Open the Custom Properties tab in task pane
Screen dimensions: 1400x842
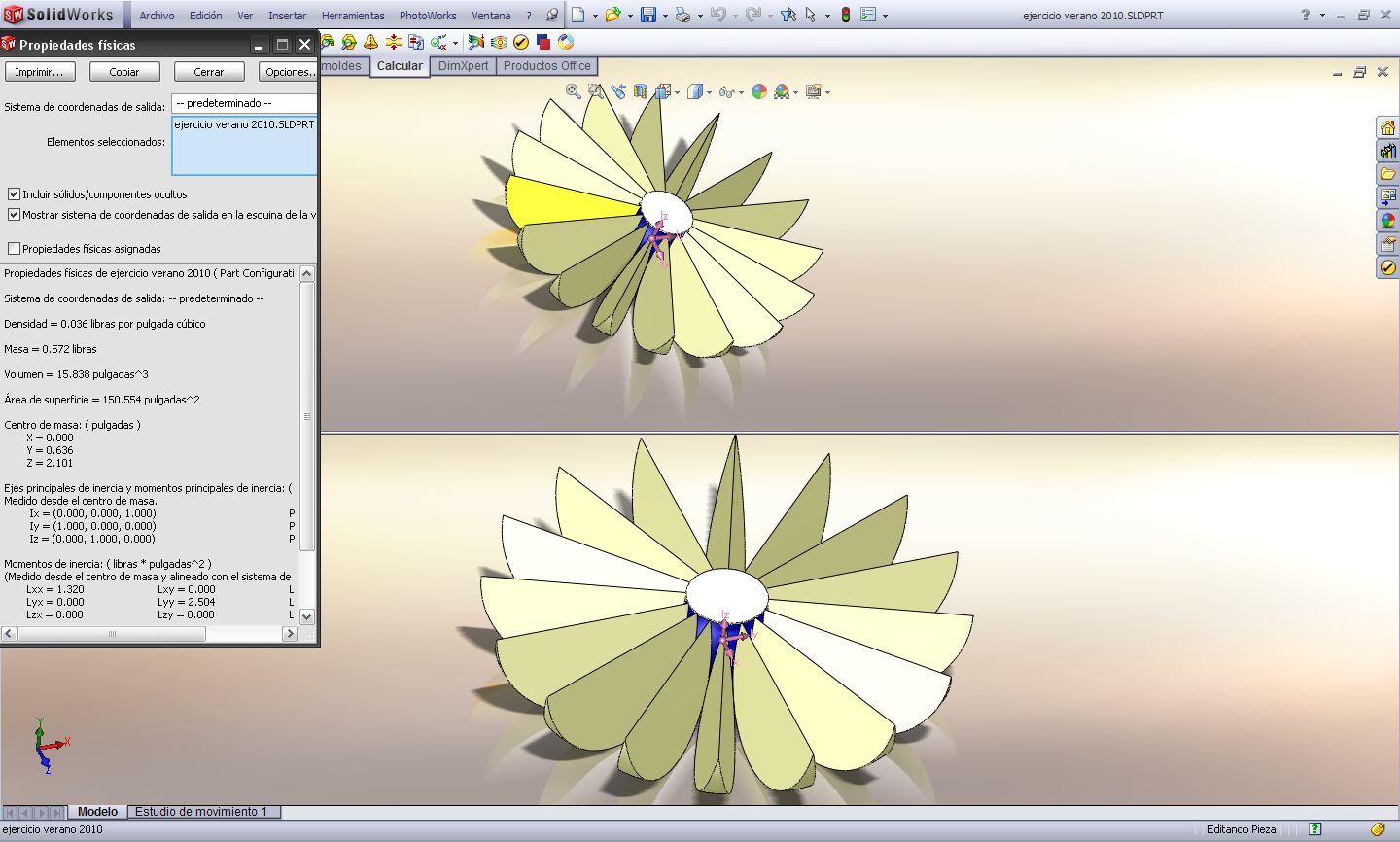[x=1388, y=244]
